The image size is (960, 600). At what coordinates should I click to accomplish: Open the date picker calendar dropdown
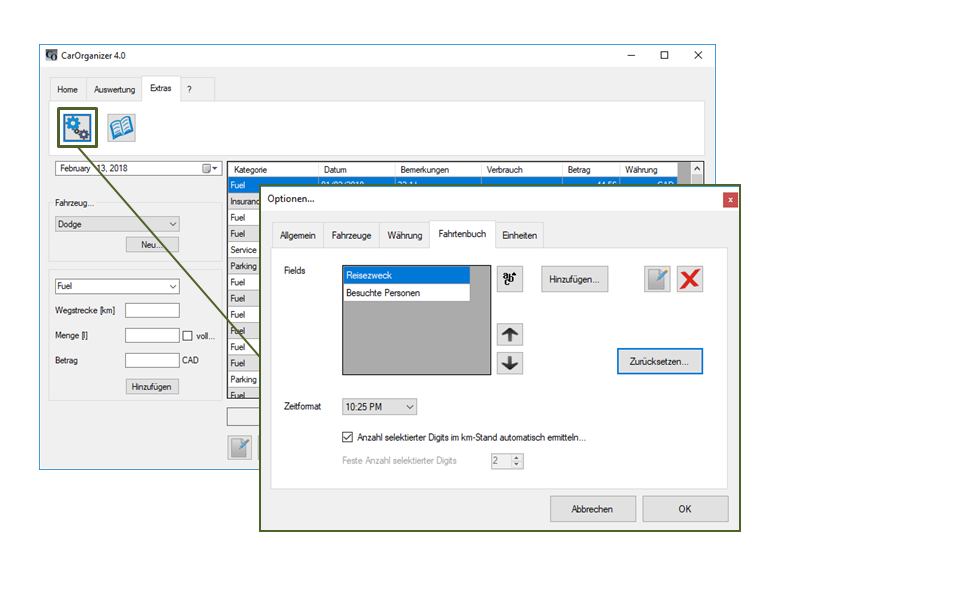click(x=211, y=169)
